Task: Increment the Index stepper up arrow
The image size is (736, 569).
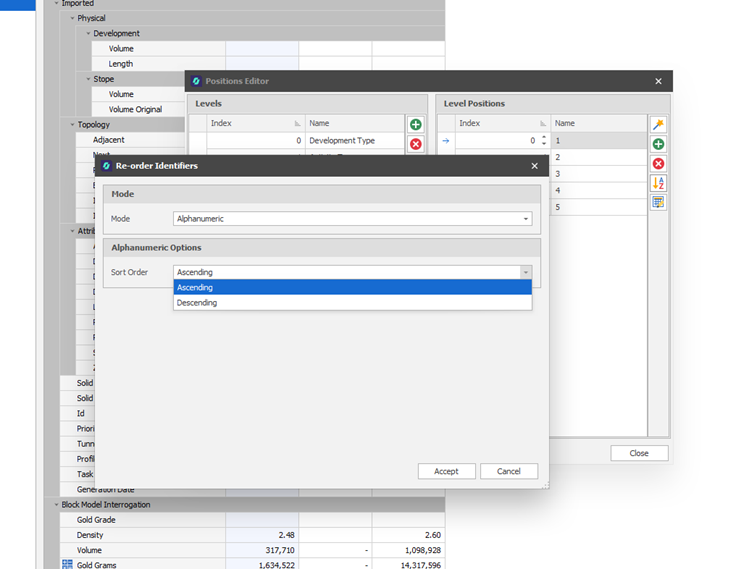Action: (544, 137)
